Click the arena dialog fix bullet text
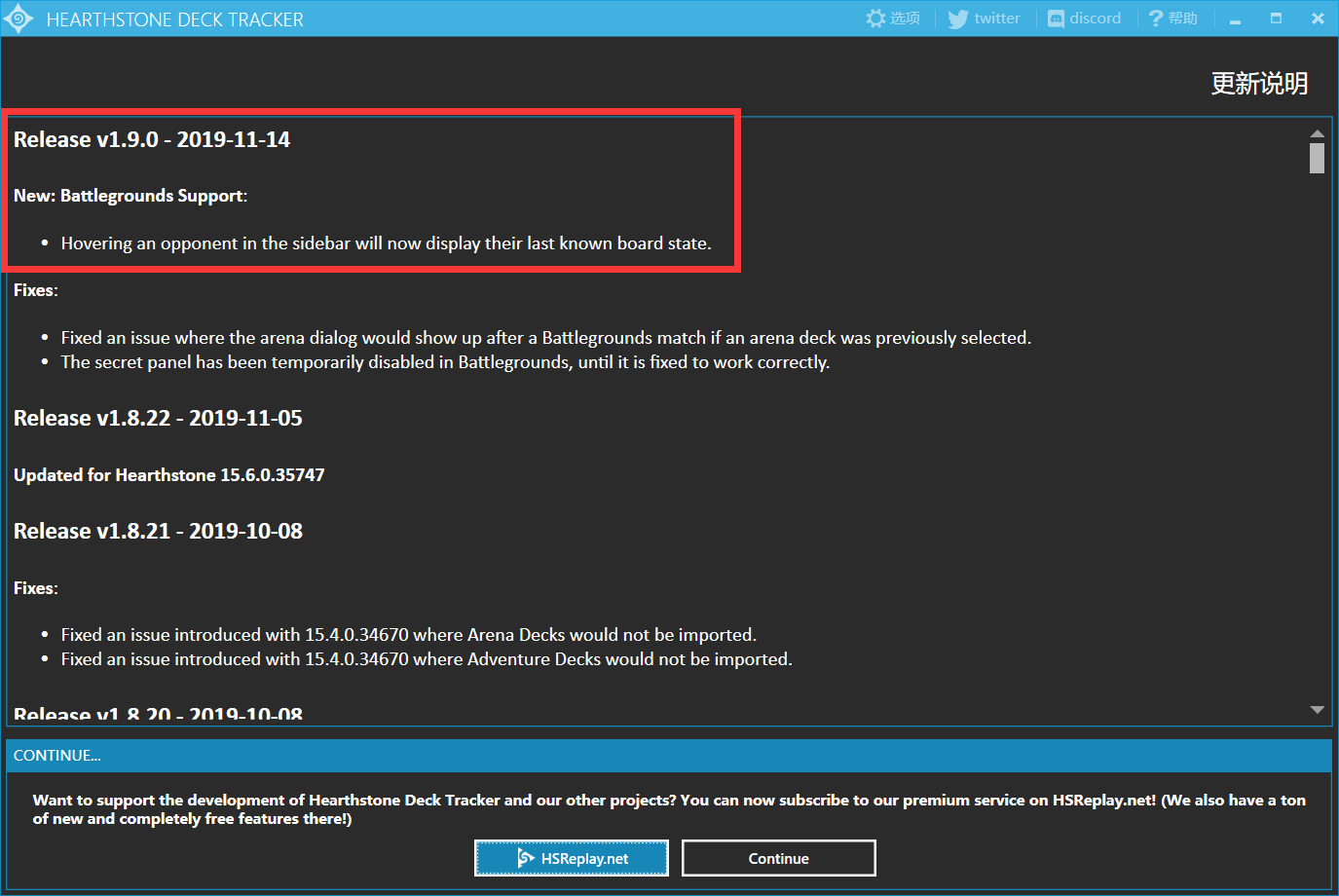This screenshot has height=896, width=1339. [545, 338]
